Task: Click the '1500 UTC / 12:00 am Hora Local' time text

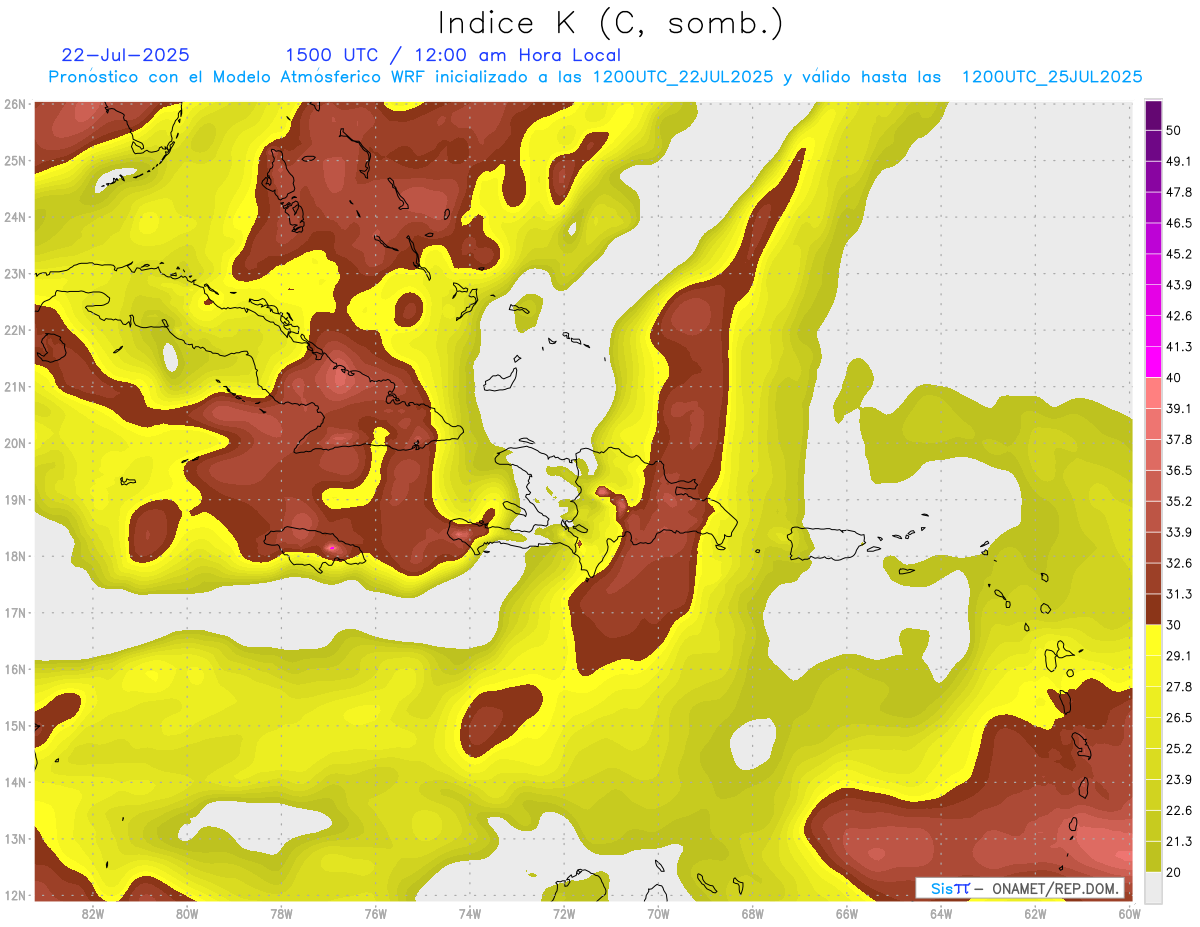Action: pos(453,55)
